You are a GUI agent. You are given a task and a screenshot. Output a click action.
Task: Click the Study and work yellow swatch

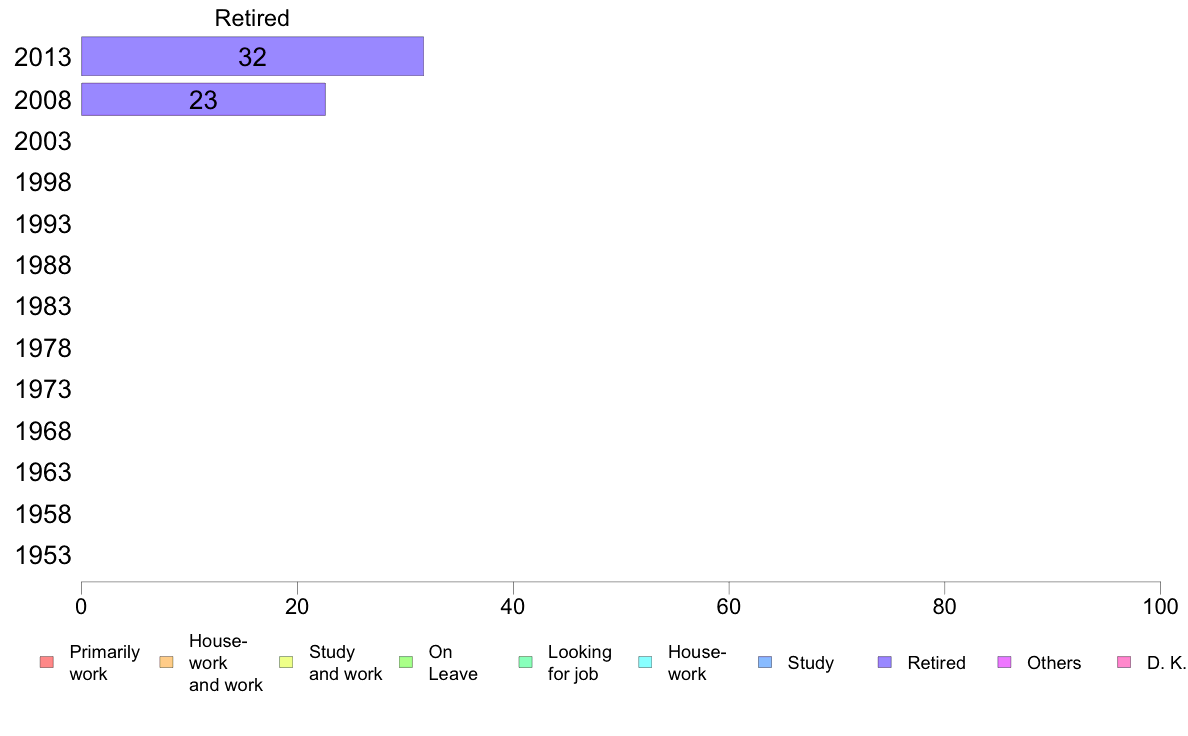point(286,662)
